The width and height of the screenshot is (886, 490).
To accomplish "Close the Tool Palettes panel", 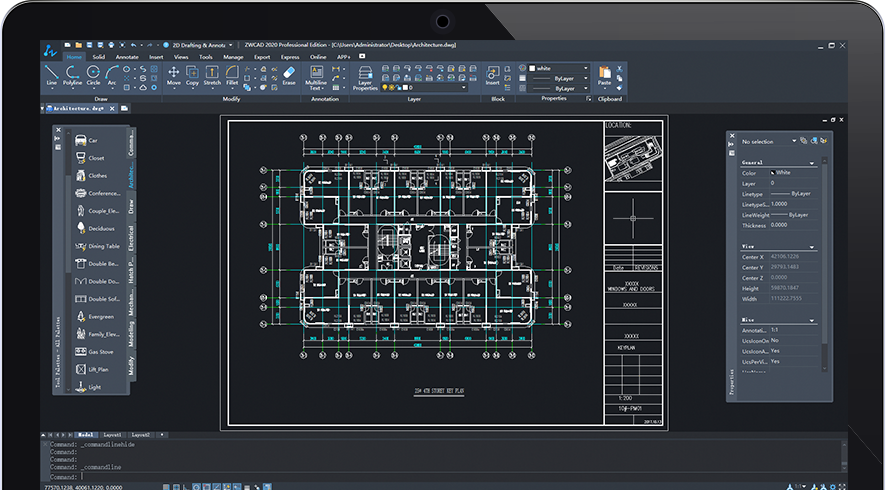I will tap(57, 128).
